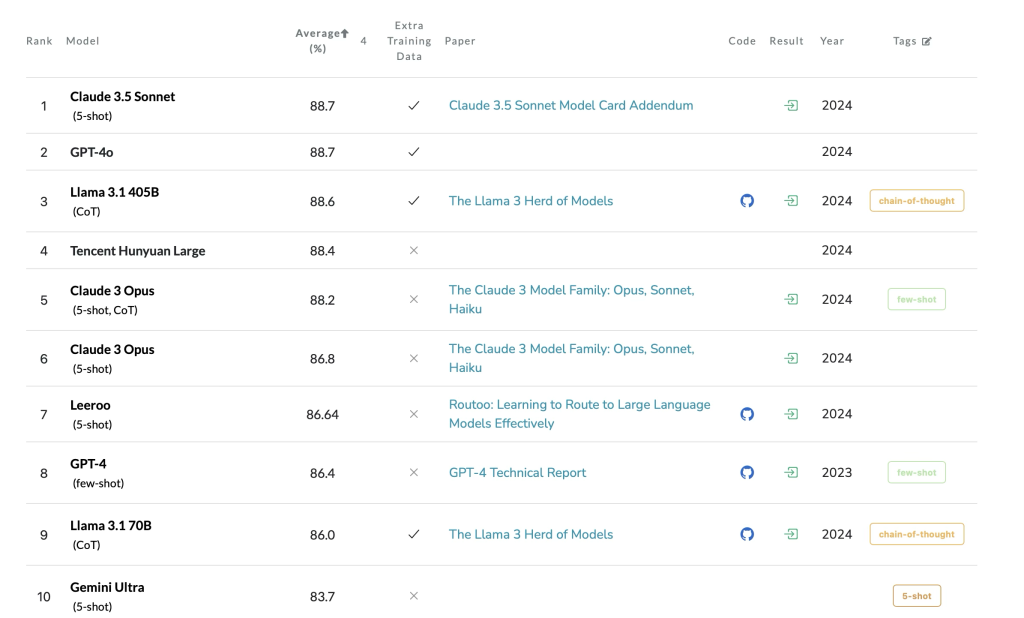Select the Gemini Ultra model name

click(107, 587)
